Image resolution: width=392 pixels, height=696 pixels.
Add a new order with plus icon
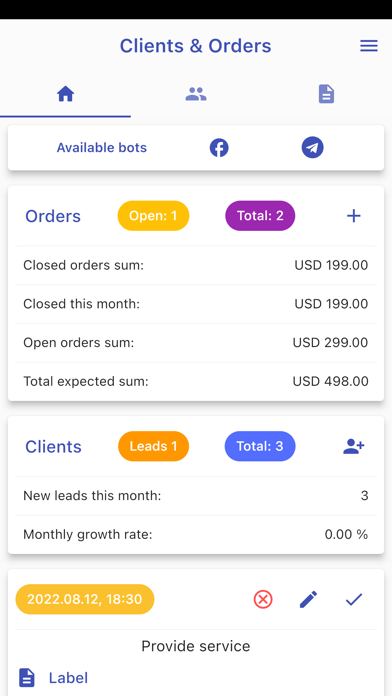pyautogui.click(x=354, y=216)
